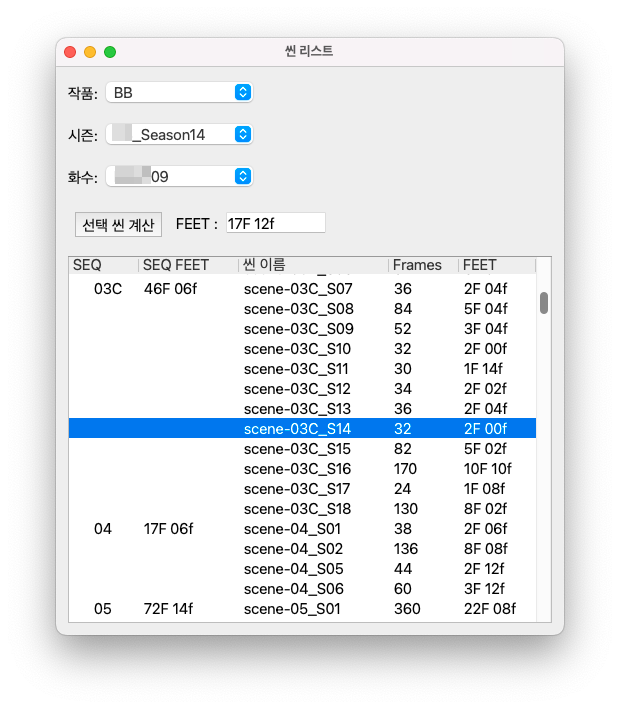Viewport: 620px width, 709px height.
Task: Select row scene-03C_S12
Action: point(302,389)
